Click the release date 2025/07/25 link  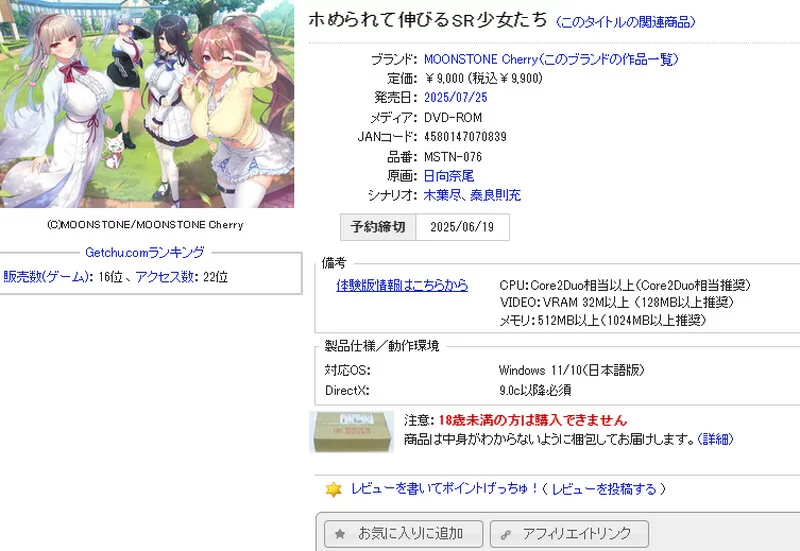click(456, 97)
